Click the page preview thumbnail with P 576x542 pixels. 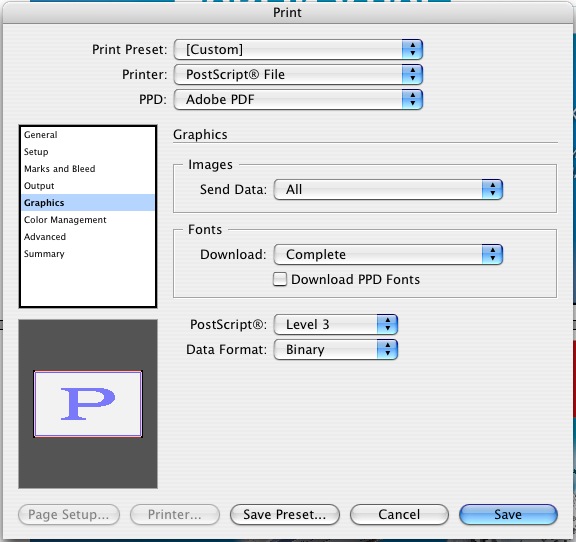[x=88, y=404]
